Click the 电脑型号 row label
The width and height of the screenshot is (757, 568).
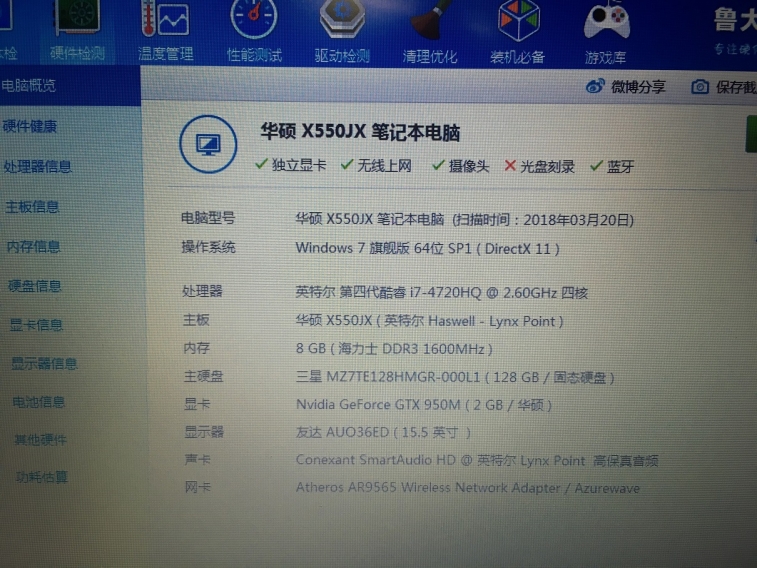pos(208,218)
